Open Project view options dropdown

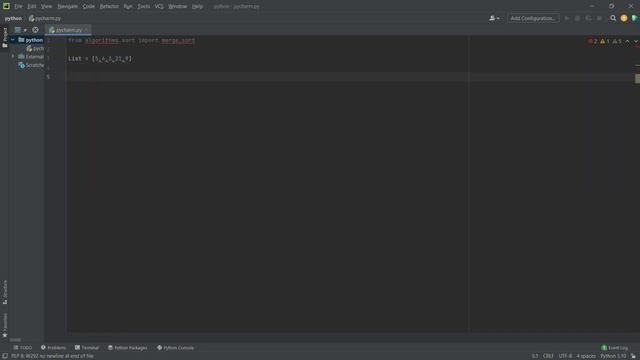(20, 30)
